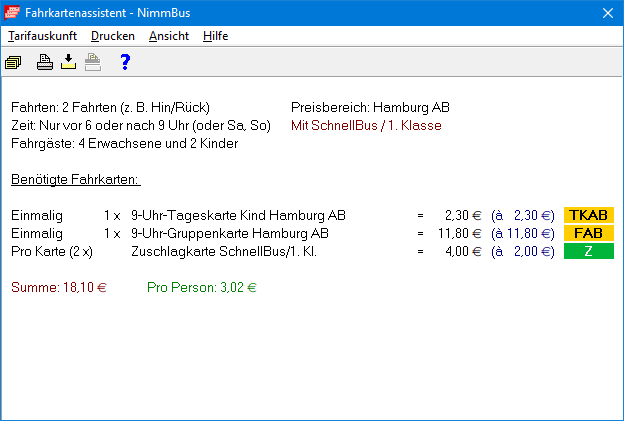Click the yellow FAB ticket badge
This screenshot has height=421, width=624.
589,233
